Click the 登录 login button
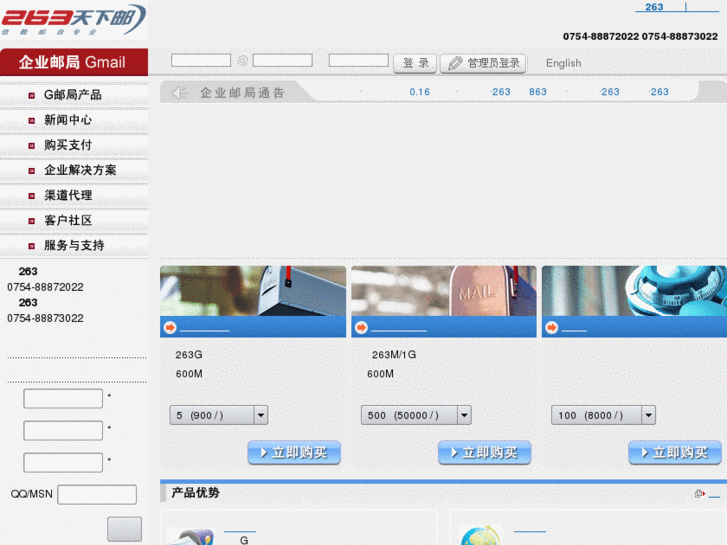Viewport: 727px width, 545px height. 415,63
